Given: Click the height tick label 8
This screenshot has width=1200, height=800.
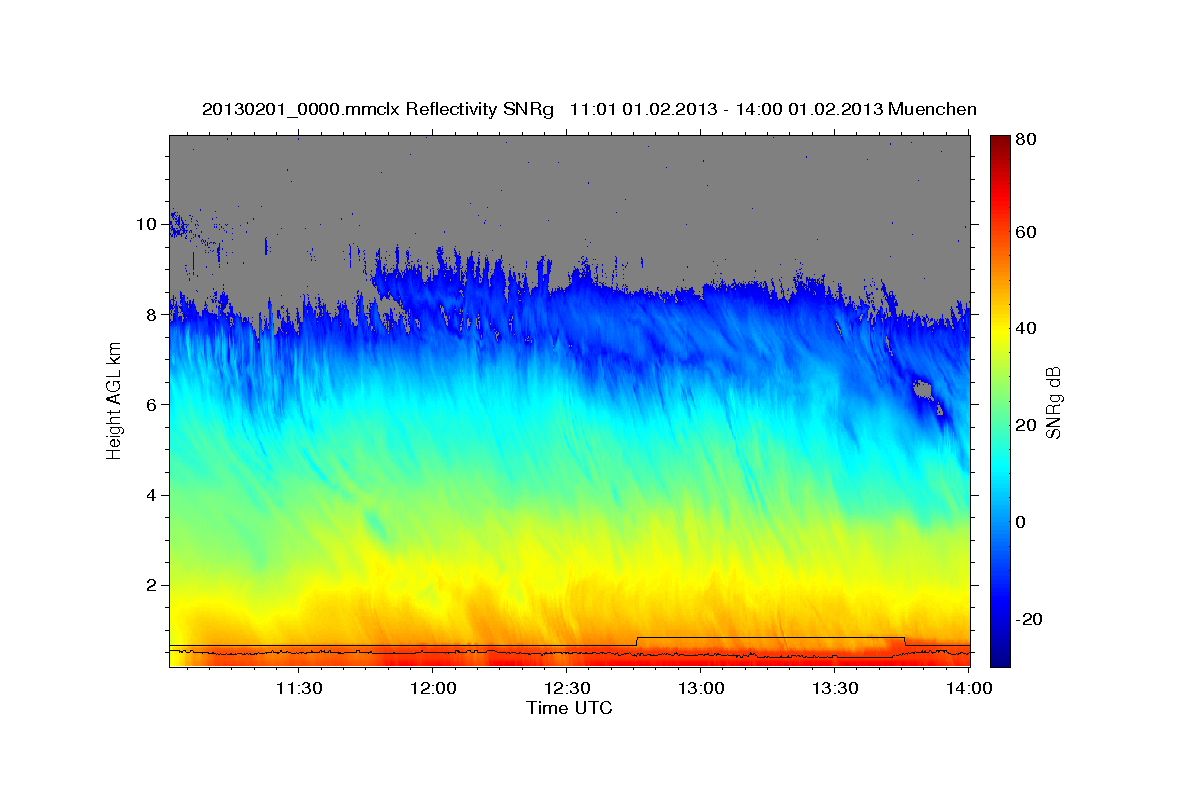Looking at the screenshot, I should pyautogui.click(x=152, y=314).
